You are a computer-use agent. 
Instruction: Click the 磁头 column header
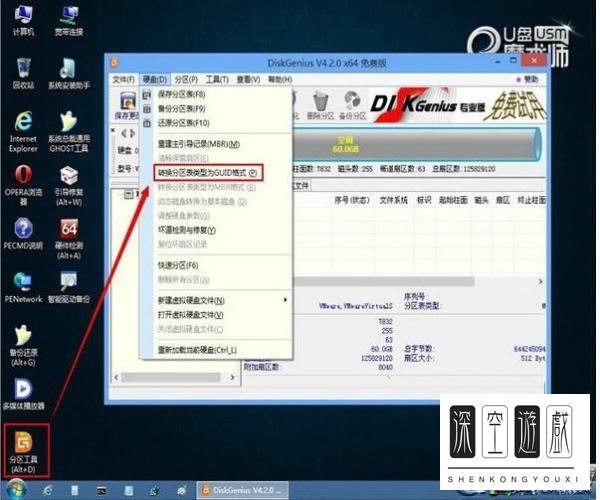[x=481, y=200]
